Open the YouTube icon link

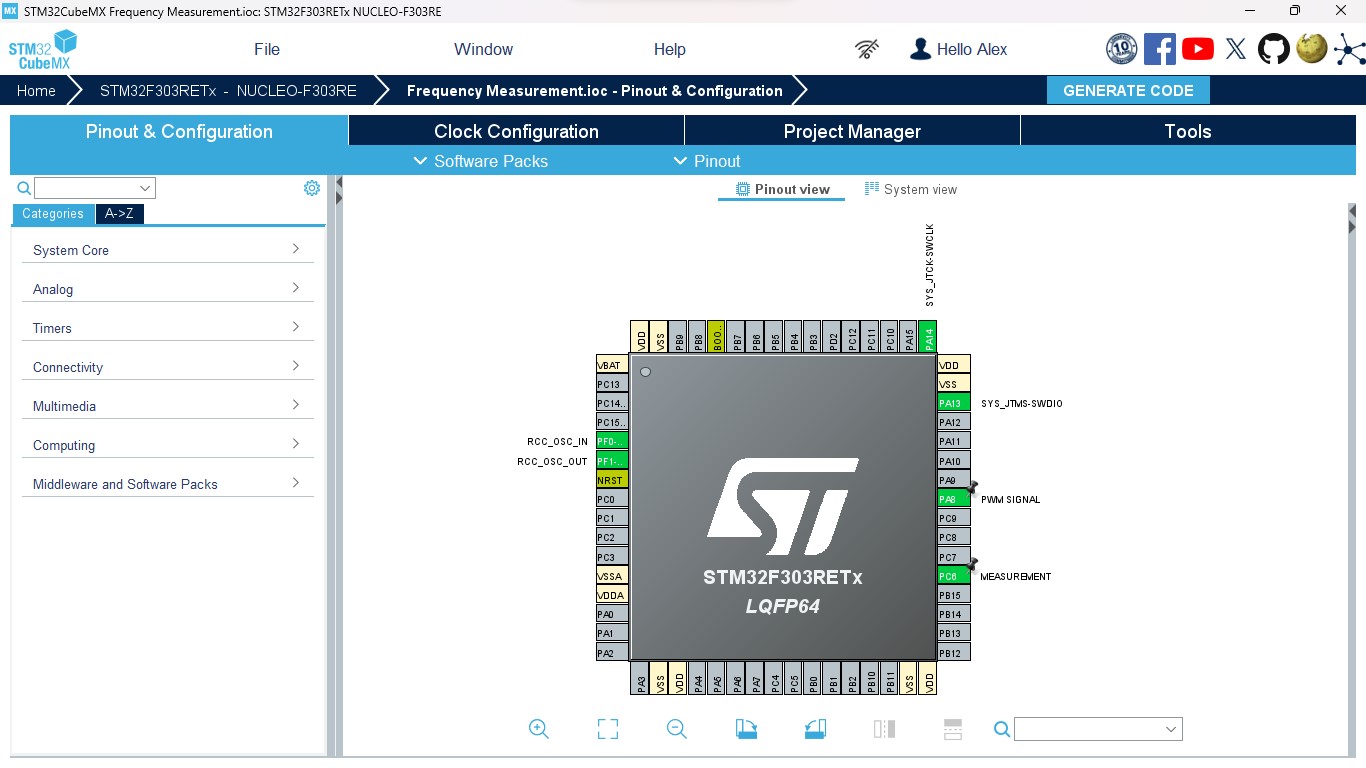(1198, 49)
